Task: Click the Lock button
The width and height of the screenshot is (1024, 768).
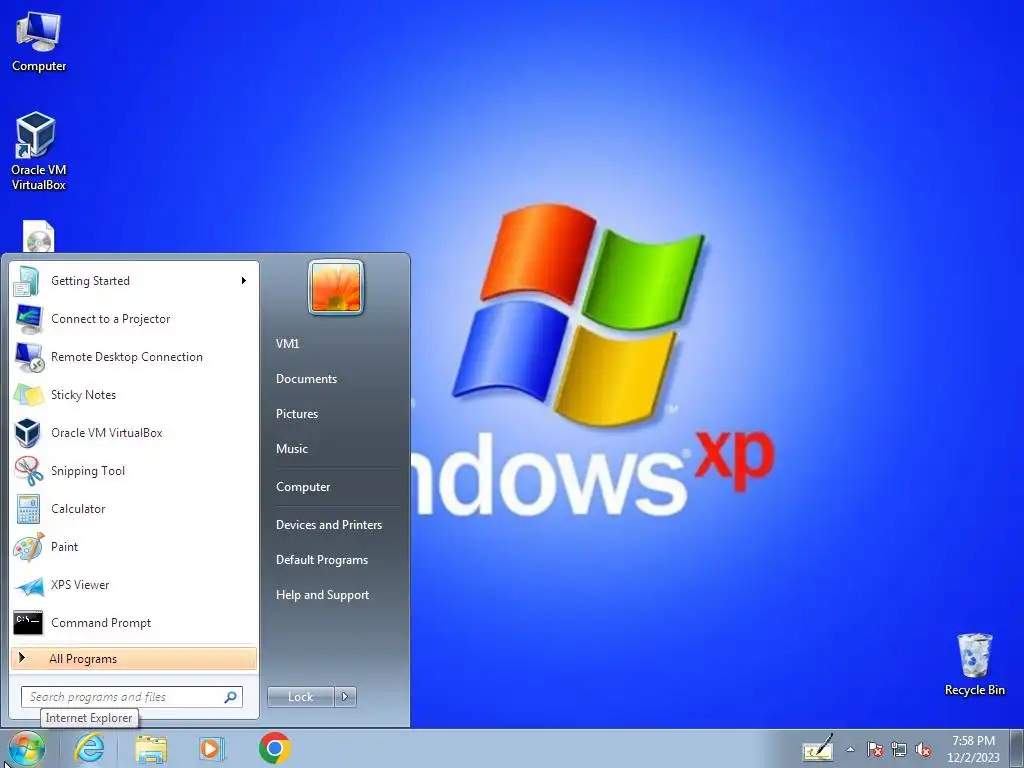Action: 300,697
